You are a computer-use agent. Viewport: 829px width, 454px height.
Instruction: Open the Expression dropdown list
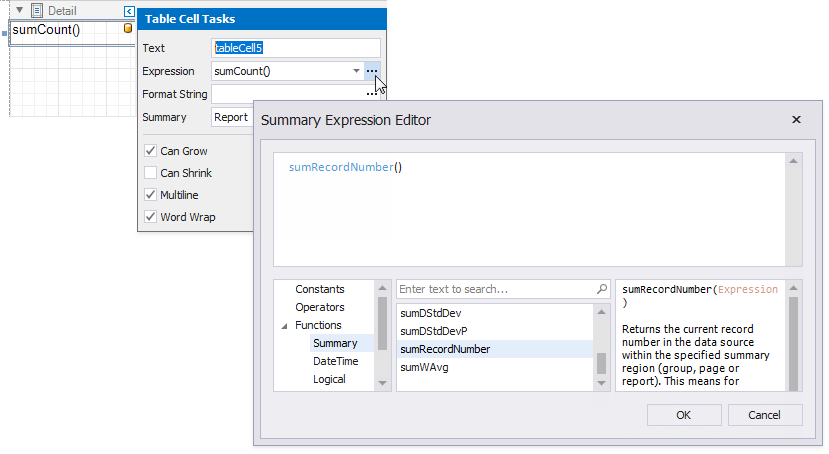(x=356, y=71)
